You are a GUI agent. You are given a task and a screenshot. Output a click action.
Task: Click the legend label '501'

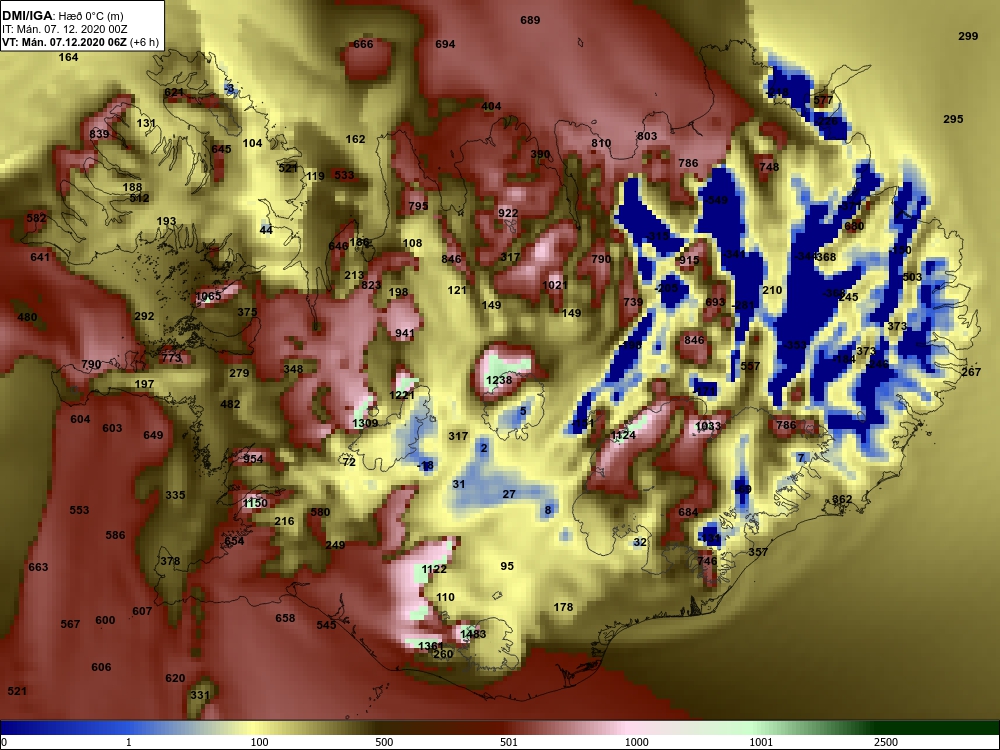click(509, 742)
